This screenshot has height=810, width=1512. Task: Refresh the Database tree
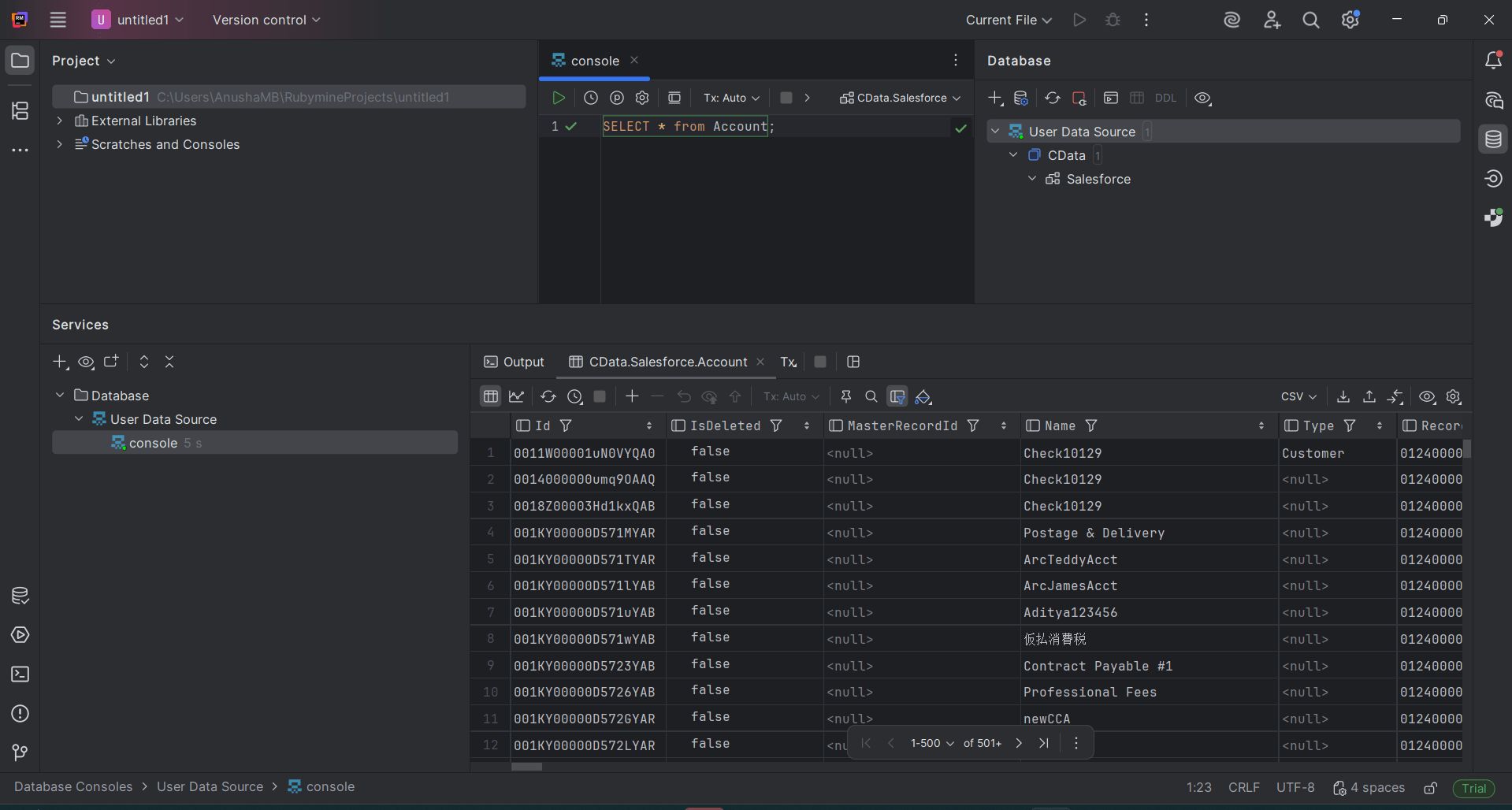click(1052, 98)
